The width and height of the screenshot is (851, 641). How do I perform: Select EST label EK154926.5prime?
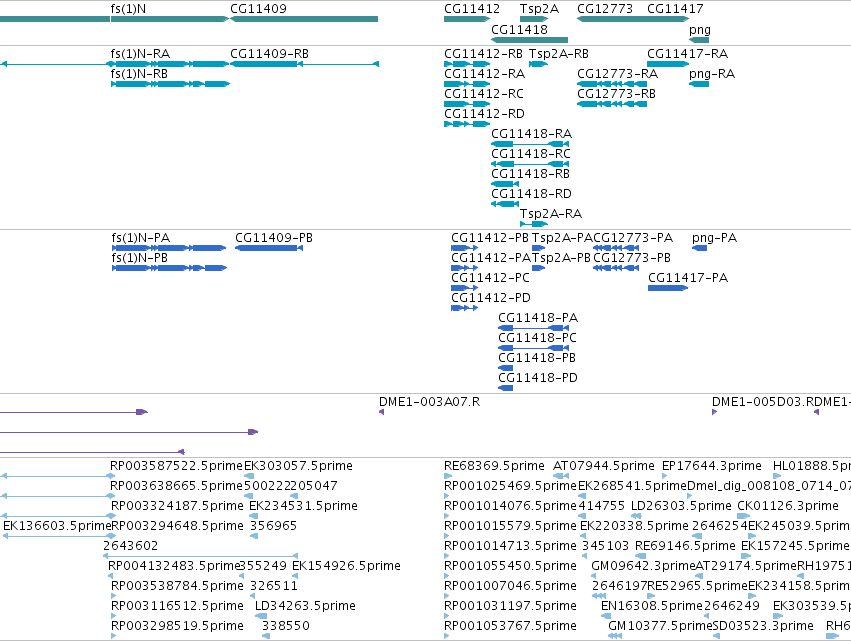pos(346,566)
